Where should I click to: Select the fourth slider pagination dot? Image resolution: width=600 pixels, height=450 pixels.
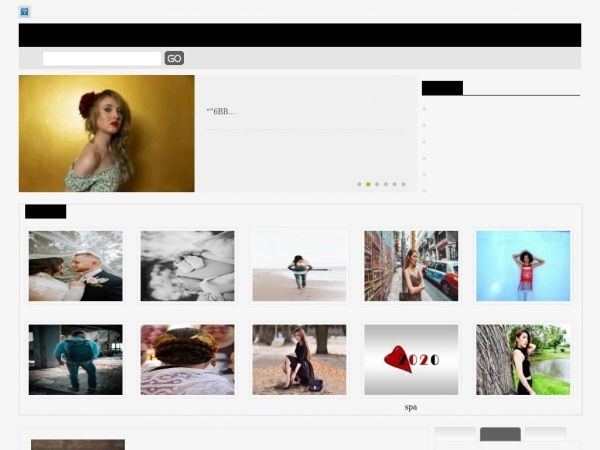point(386,184)
